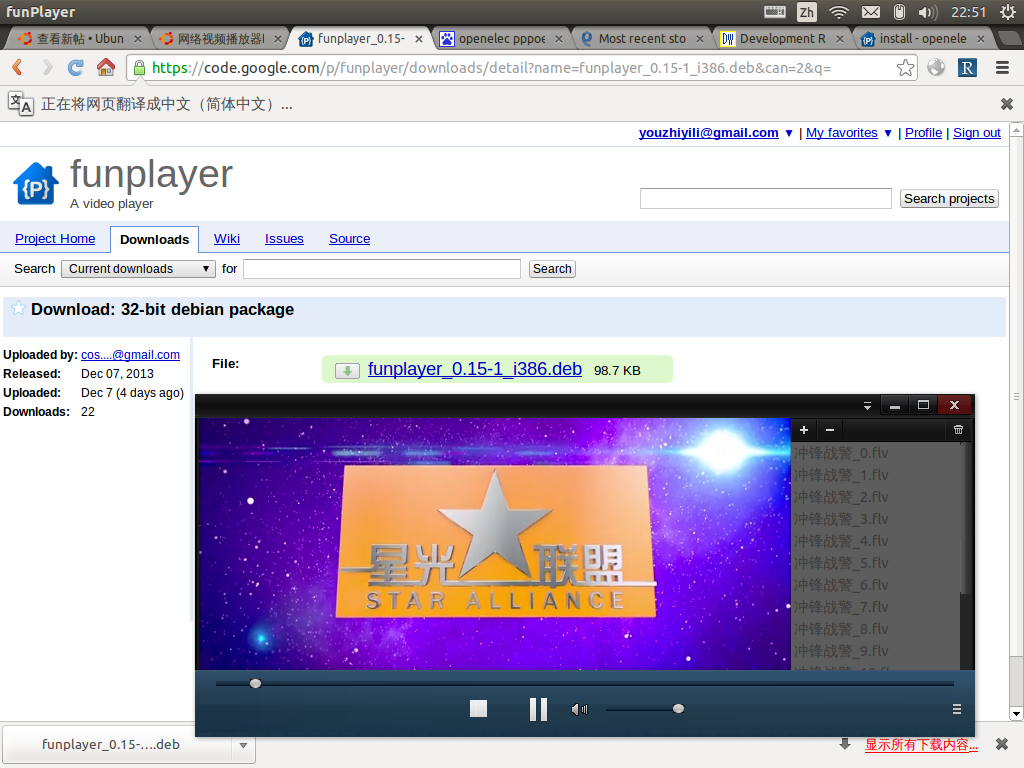Close the funplayer_0.15- browser tab
The height and width of the screenshot is (768, 1024).
[x=419, y=39]
